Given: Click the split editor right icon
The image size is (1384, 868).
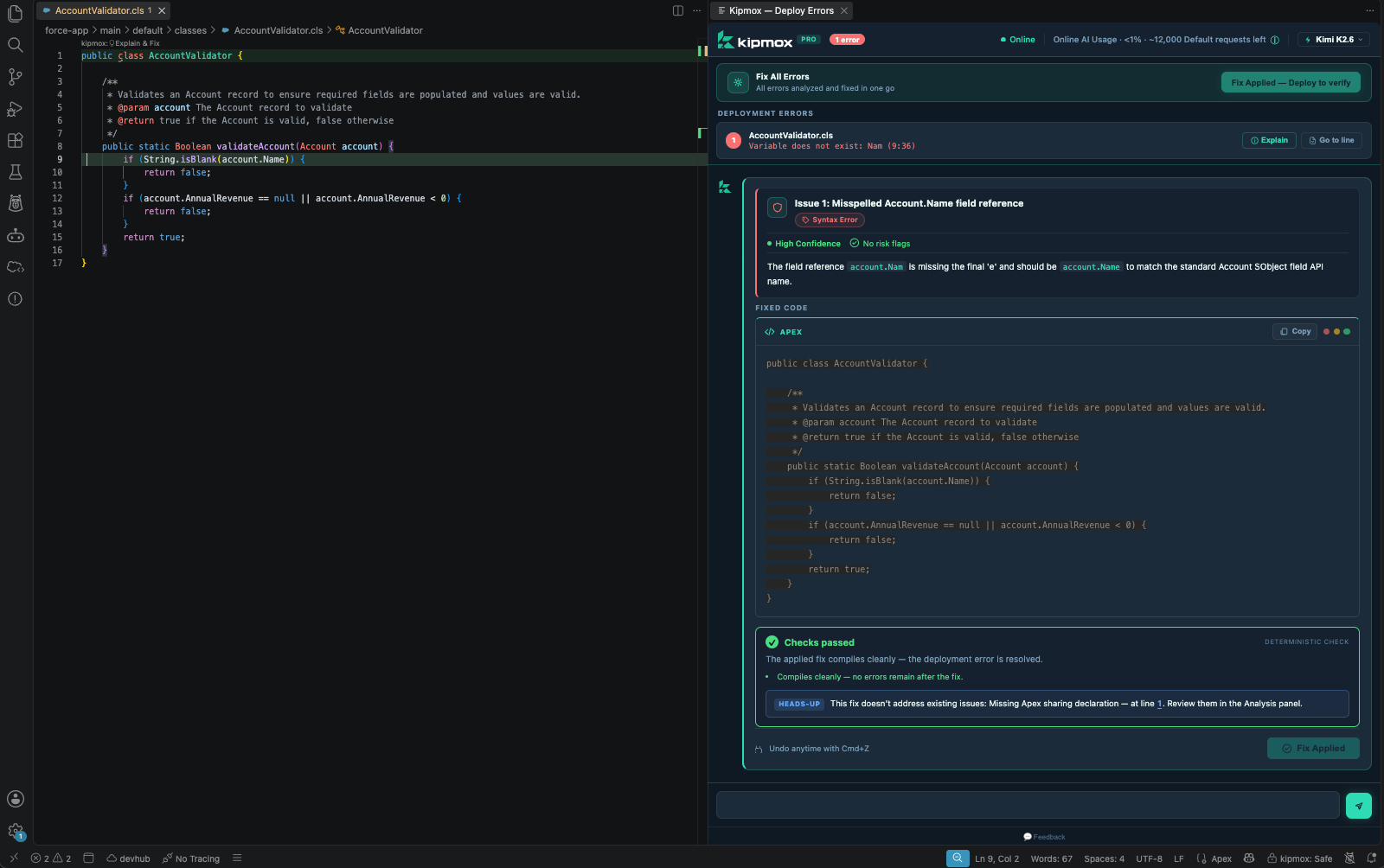Looking at the screenshot, I should pos(678,10).
